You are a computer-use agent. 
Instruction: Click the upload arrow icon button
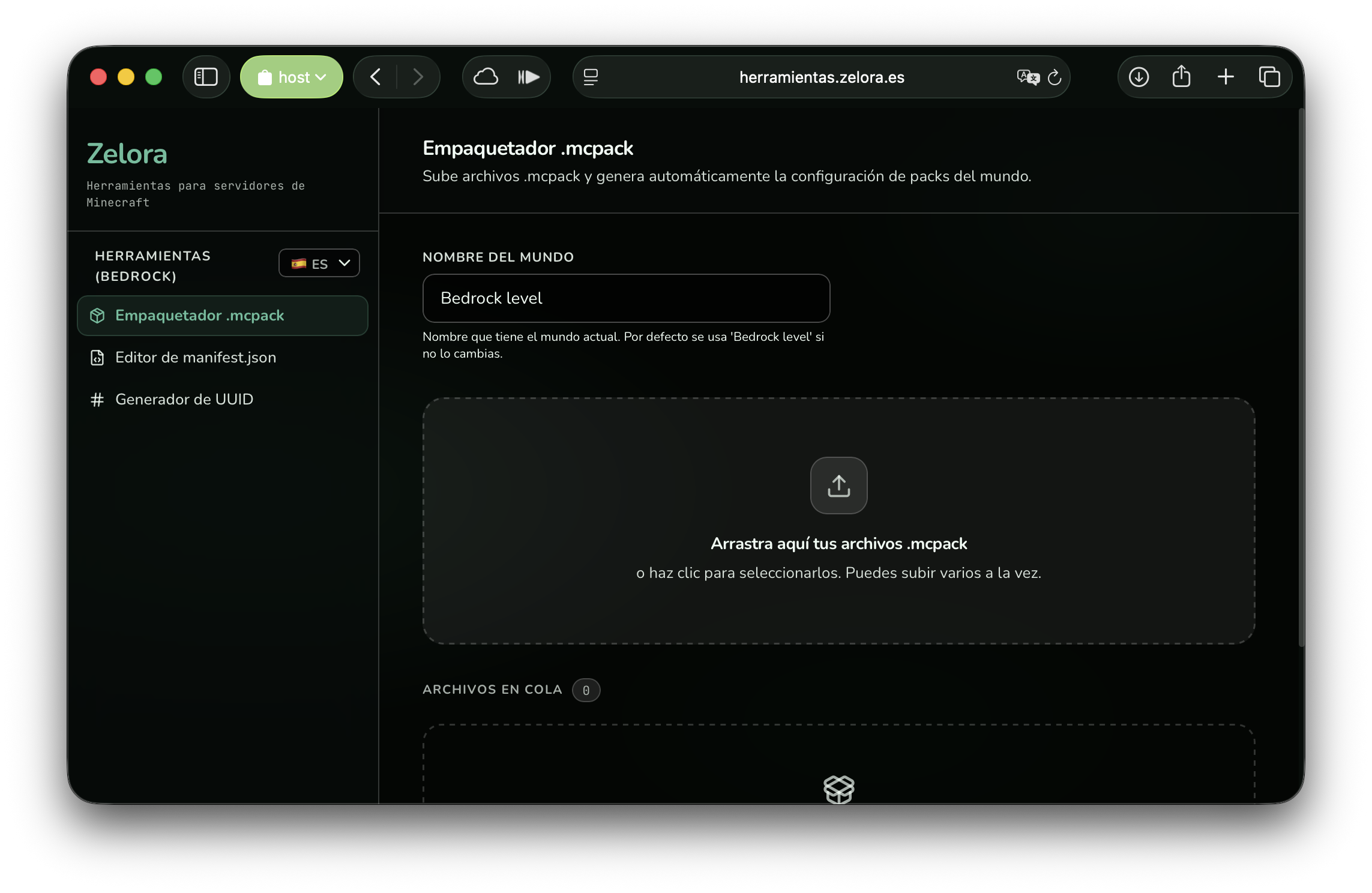point(838,486)
